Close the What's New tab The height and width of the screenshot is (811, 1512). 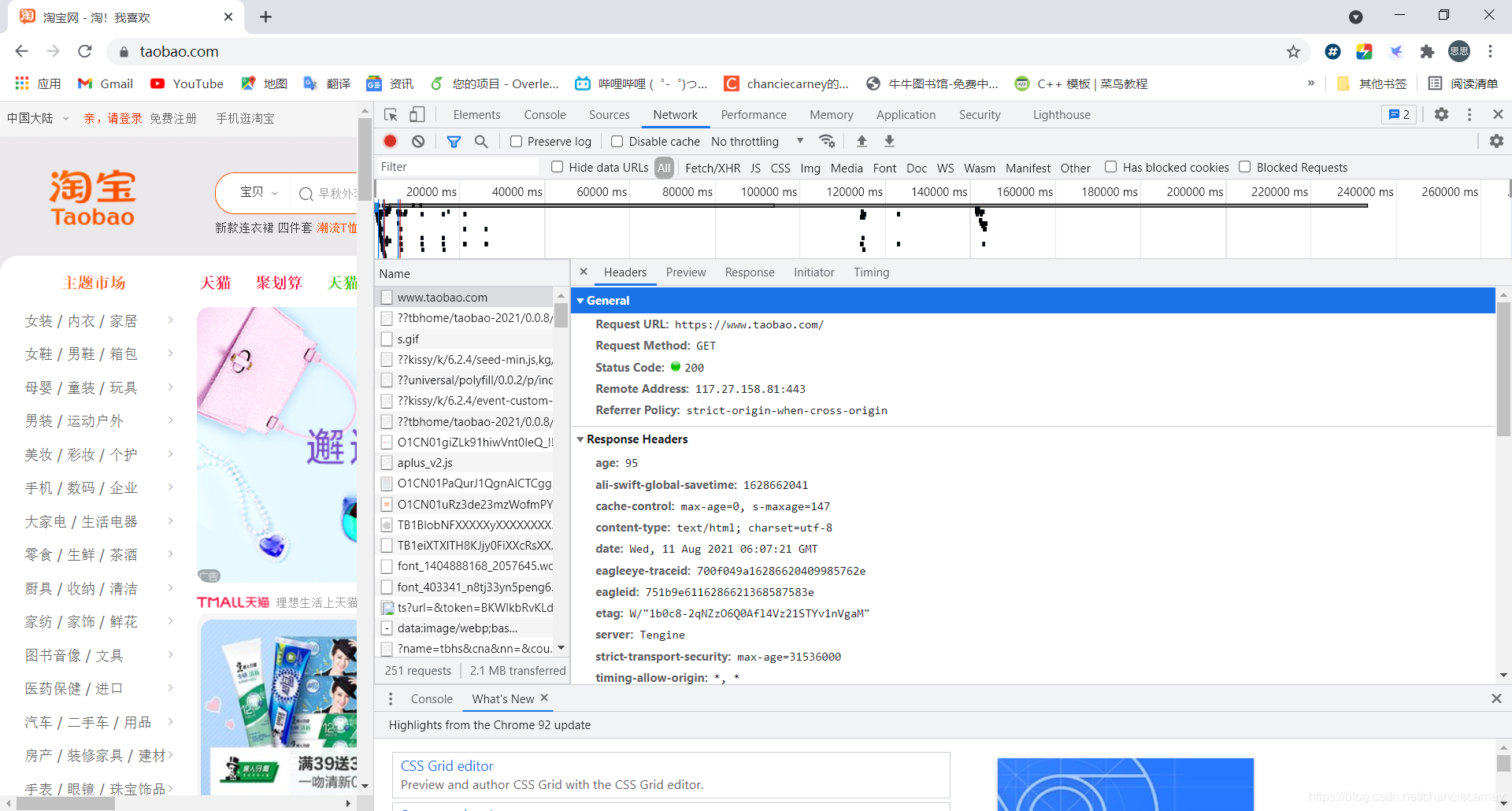tap(544, 698)
